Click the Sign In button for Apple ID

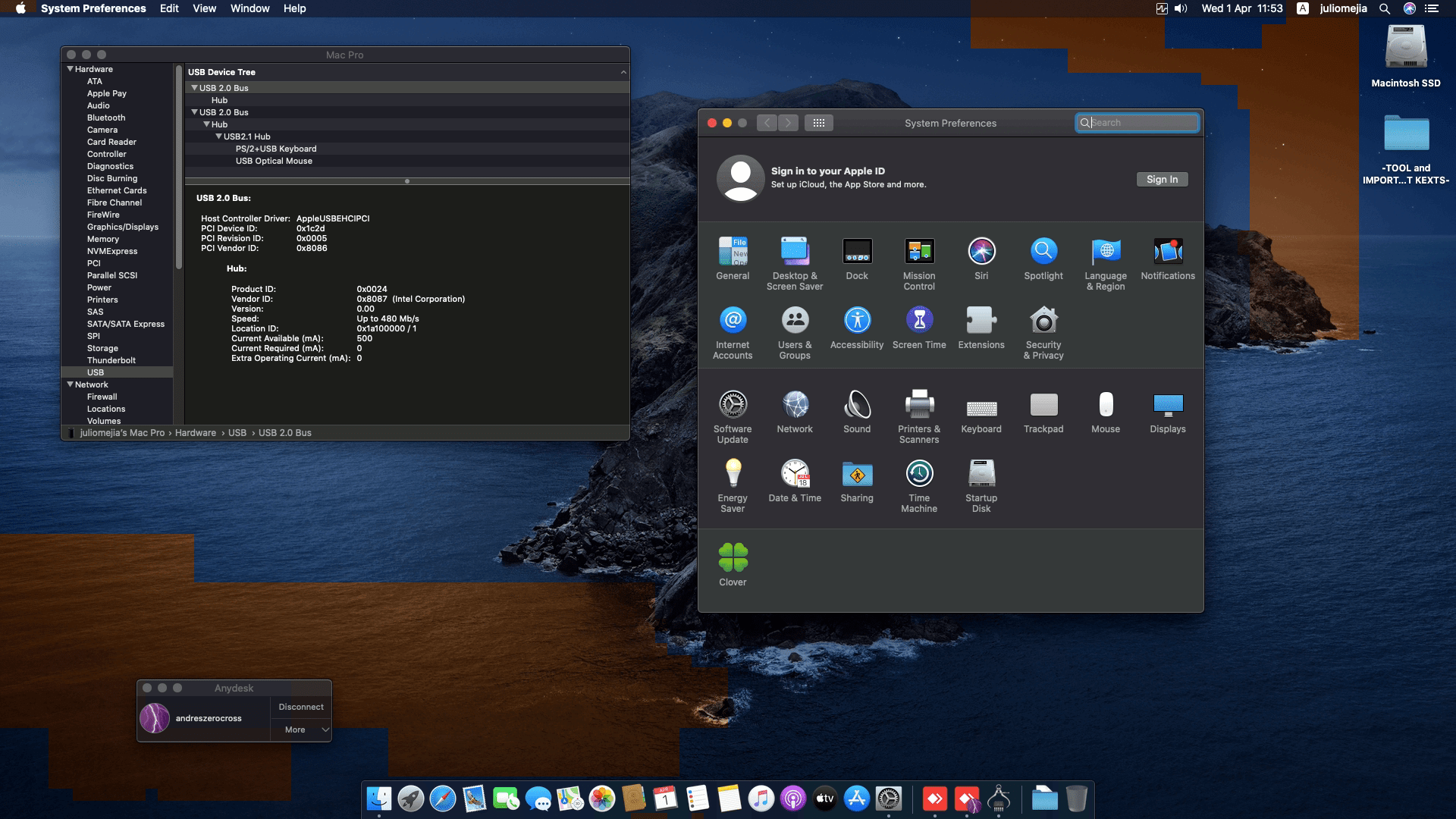pyautogui.click(x=1162, y=179)
